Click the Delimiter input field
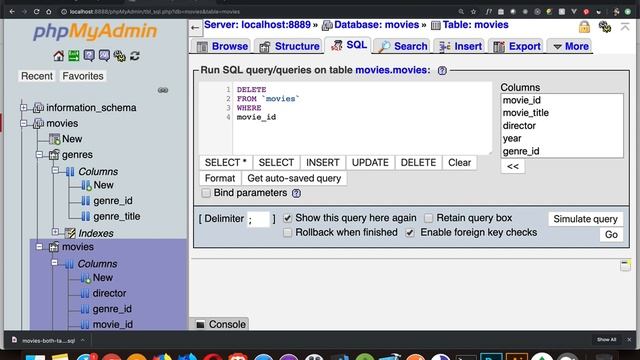 [258, 219]
